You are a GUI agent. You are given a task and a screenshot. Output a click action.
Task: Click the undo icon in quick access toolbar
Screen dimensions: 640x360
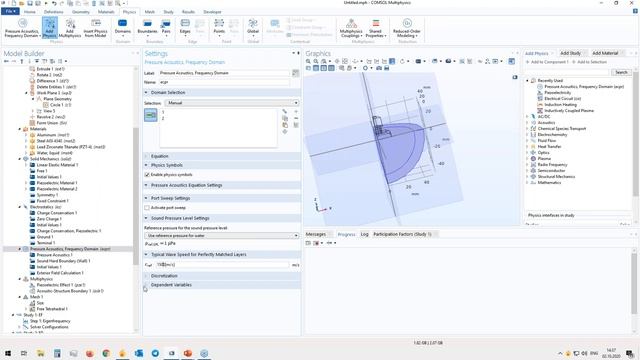pos(53,3)
